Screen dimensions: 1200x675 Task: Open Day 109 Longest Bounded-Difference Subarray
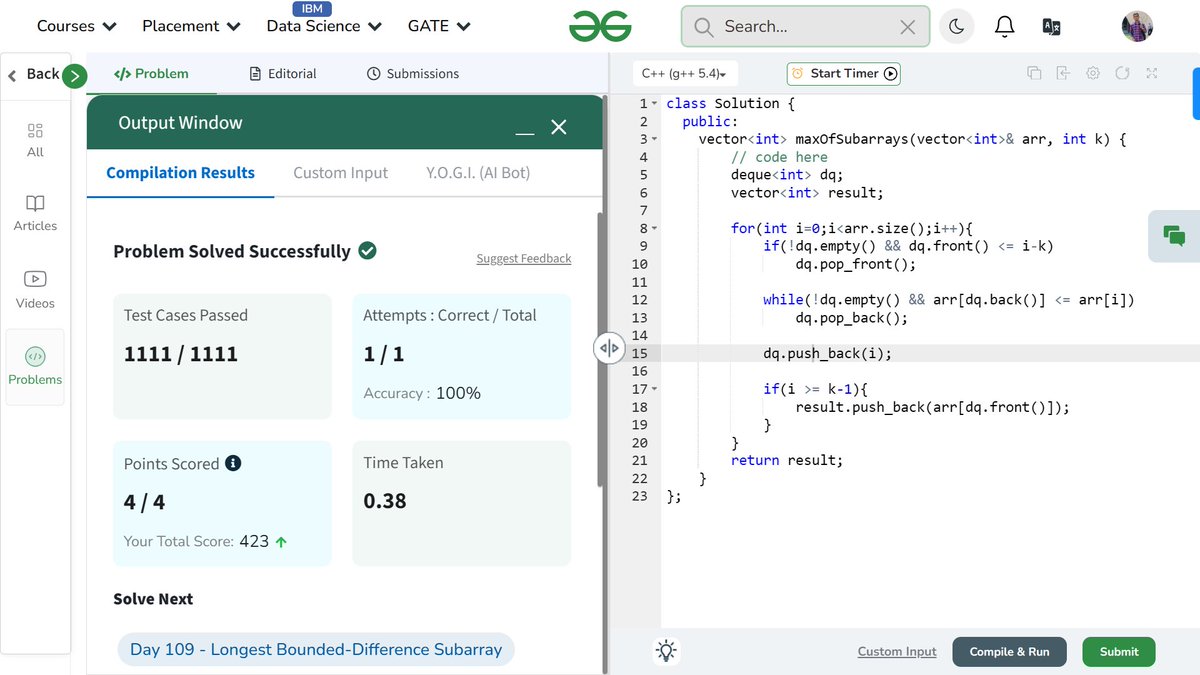[316, 649]
